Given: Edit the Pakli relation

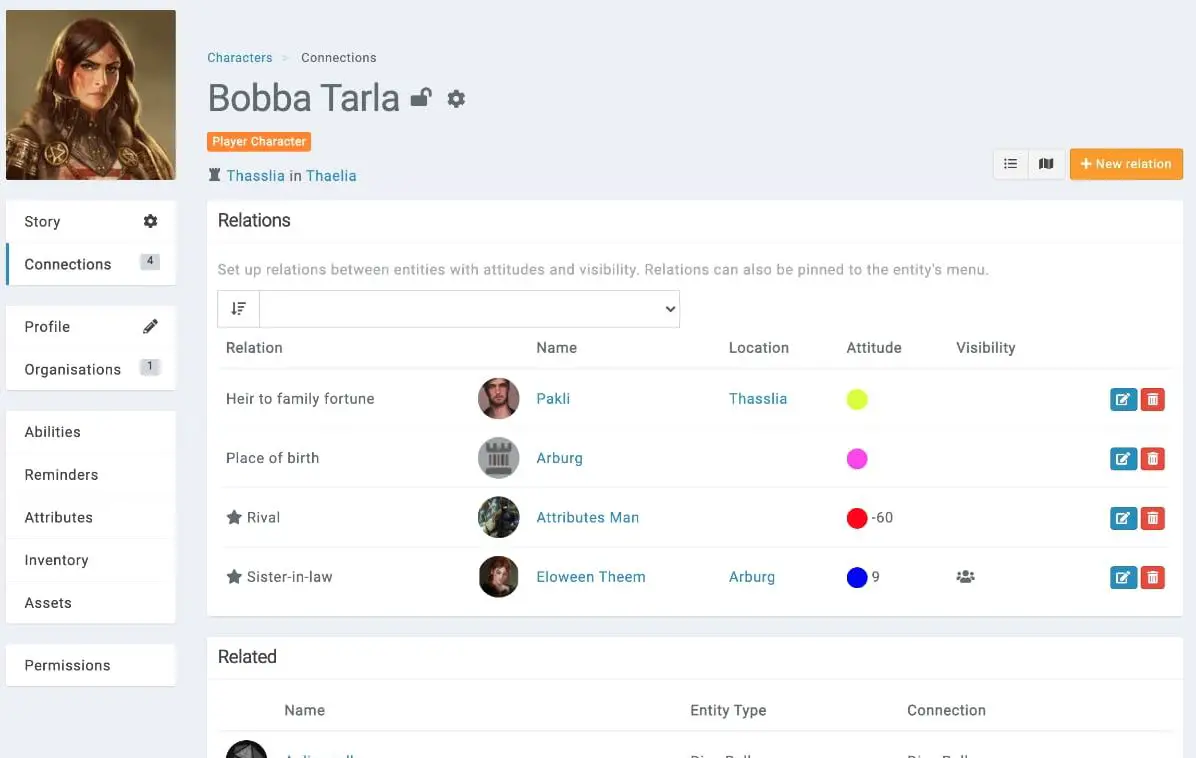Looking at the screenshot, I should [1124, 399].
